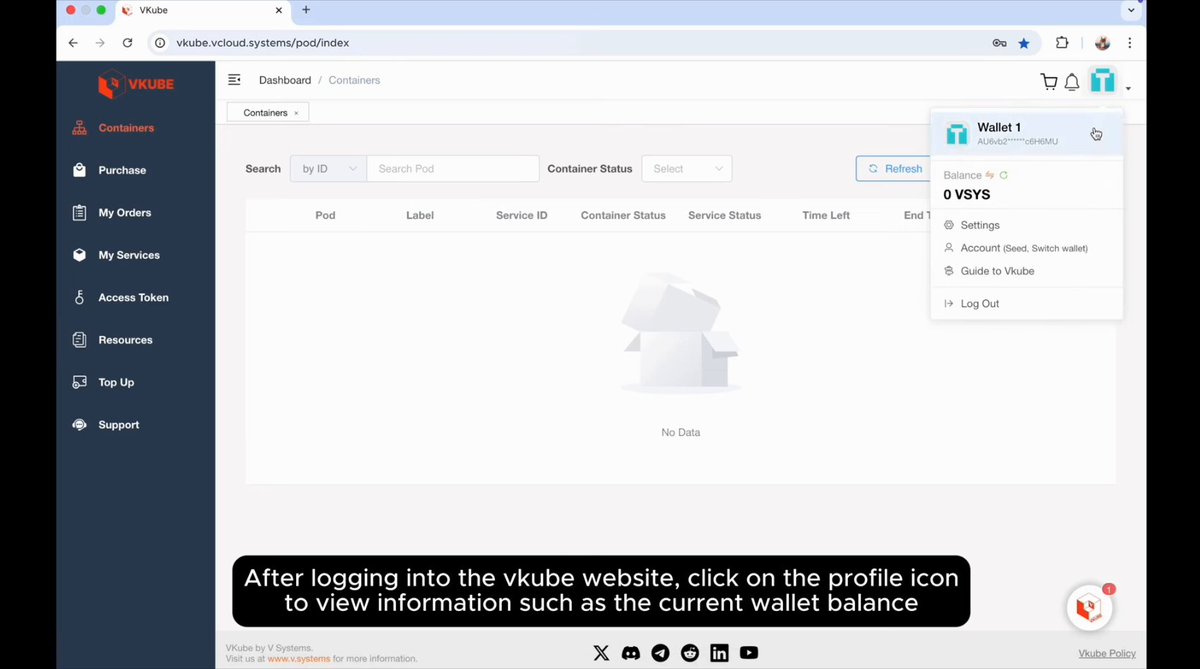The height and width of the screenshot is (669, 1200).
Task: Open the Discord social icon
Action: 631,653
